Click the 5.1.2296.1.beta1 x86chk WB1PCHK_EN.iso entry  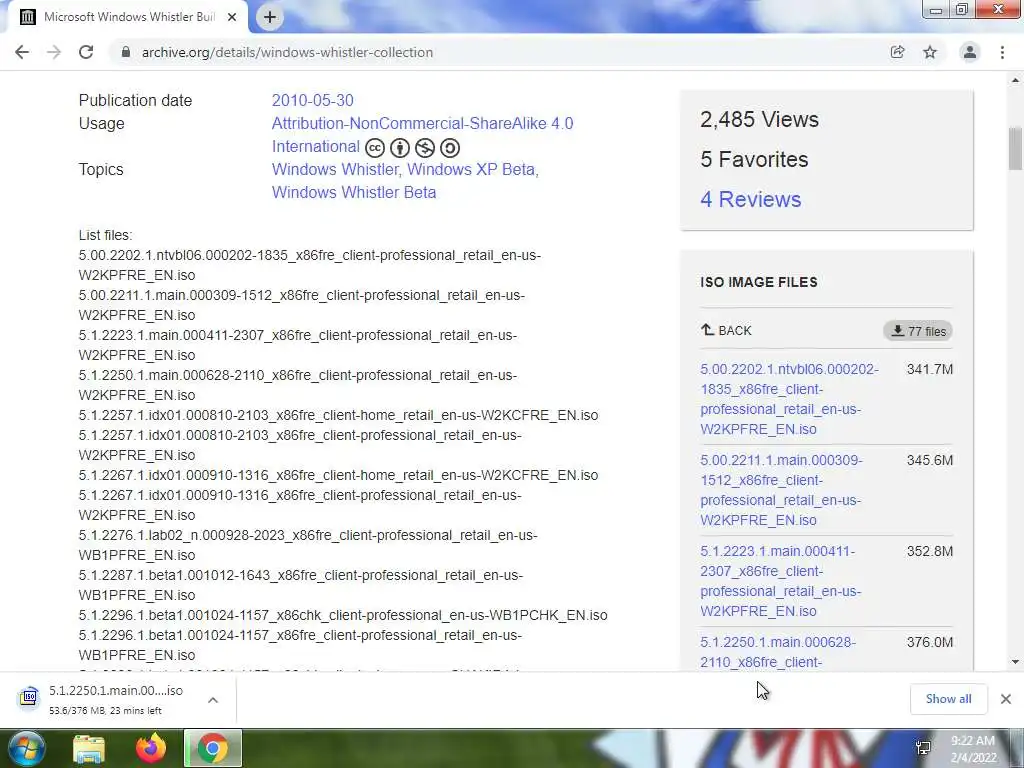tap(343, 615)
